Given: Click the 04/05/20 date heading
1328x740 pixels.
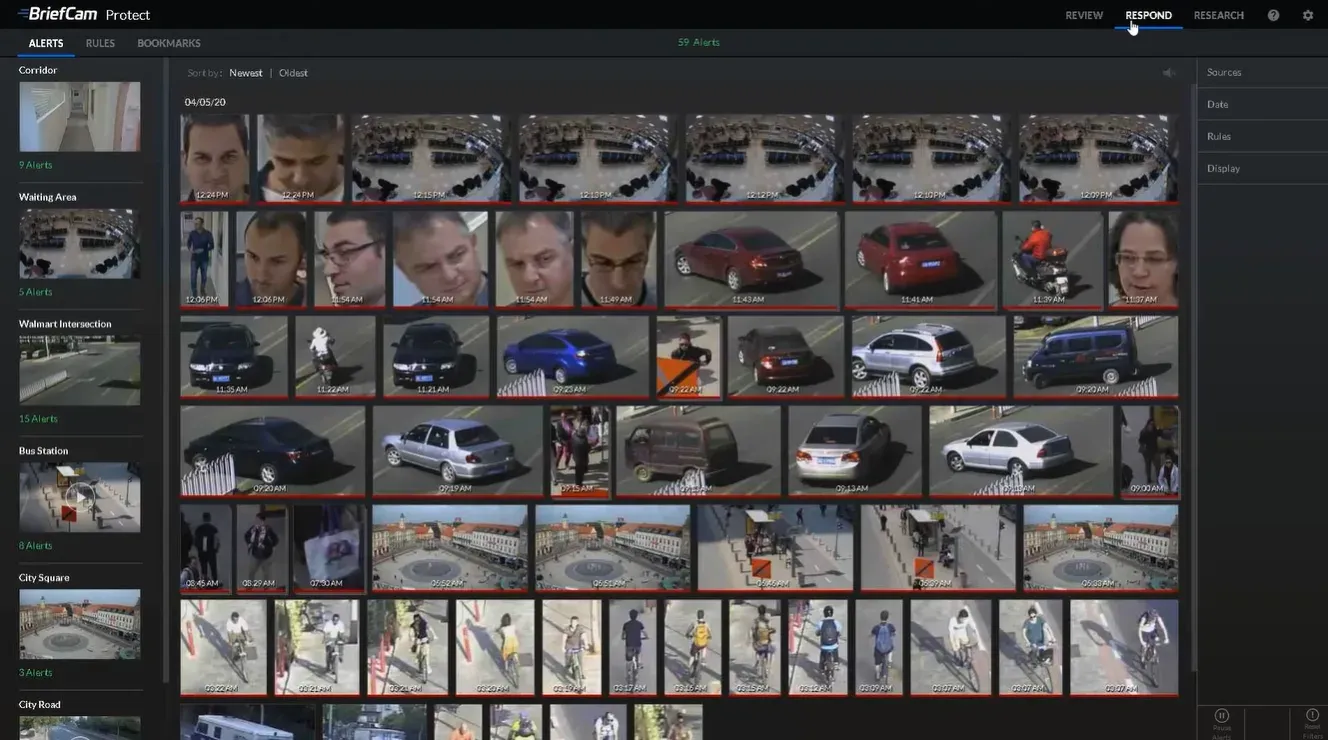Looking at the screenshot, I should coord(205,102).
